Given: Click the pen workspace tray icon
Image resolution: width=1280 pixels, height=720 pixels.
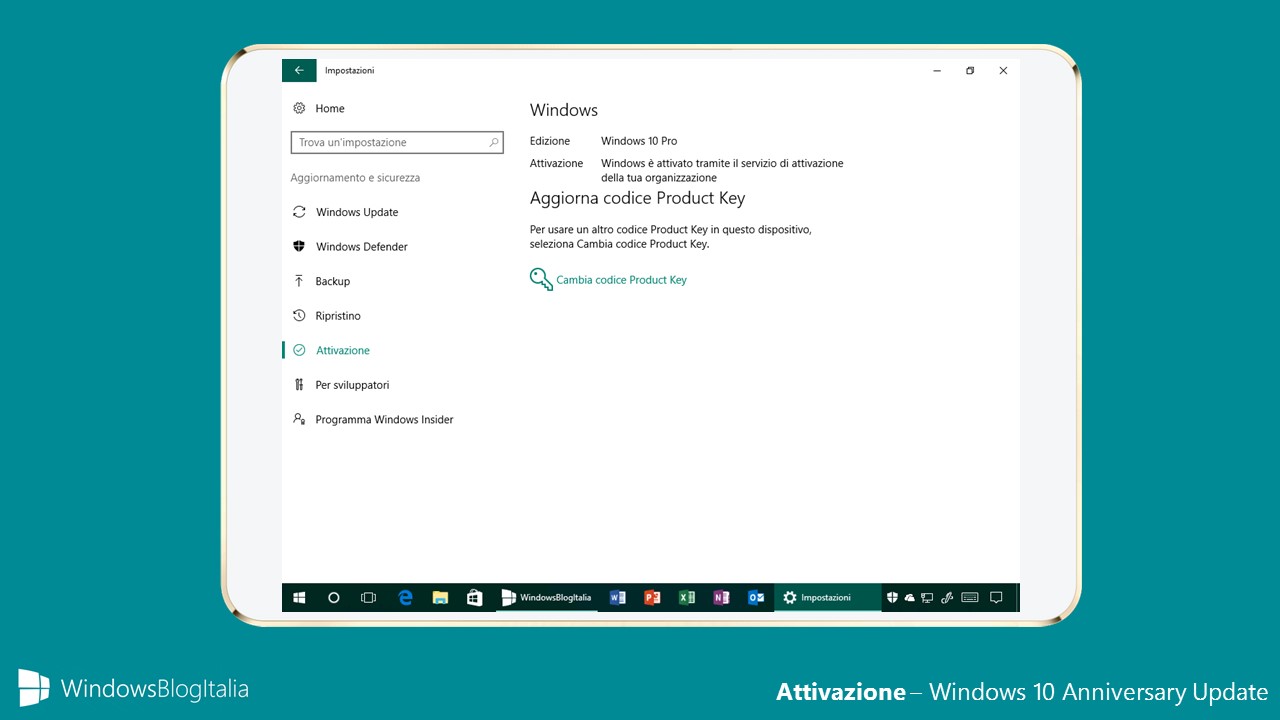Looking at the screenshot, I should (x=945, y=598).
